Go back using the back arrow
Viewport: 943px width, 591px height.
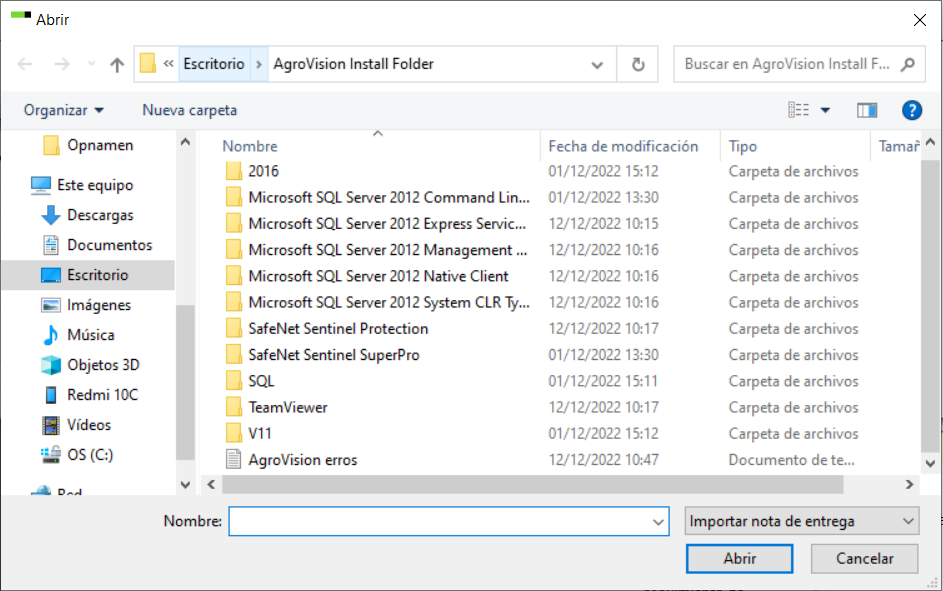point(25,64)
